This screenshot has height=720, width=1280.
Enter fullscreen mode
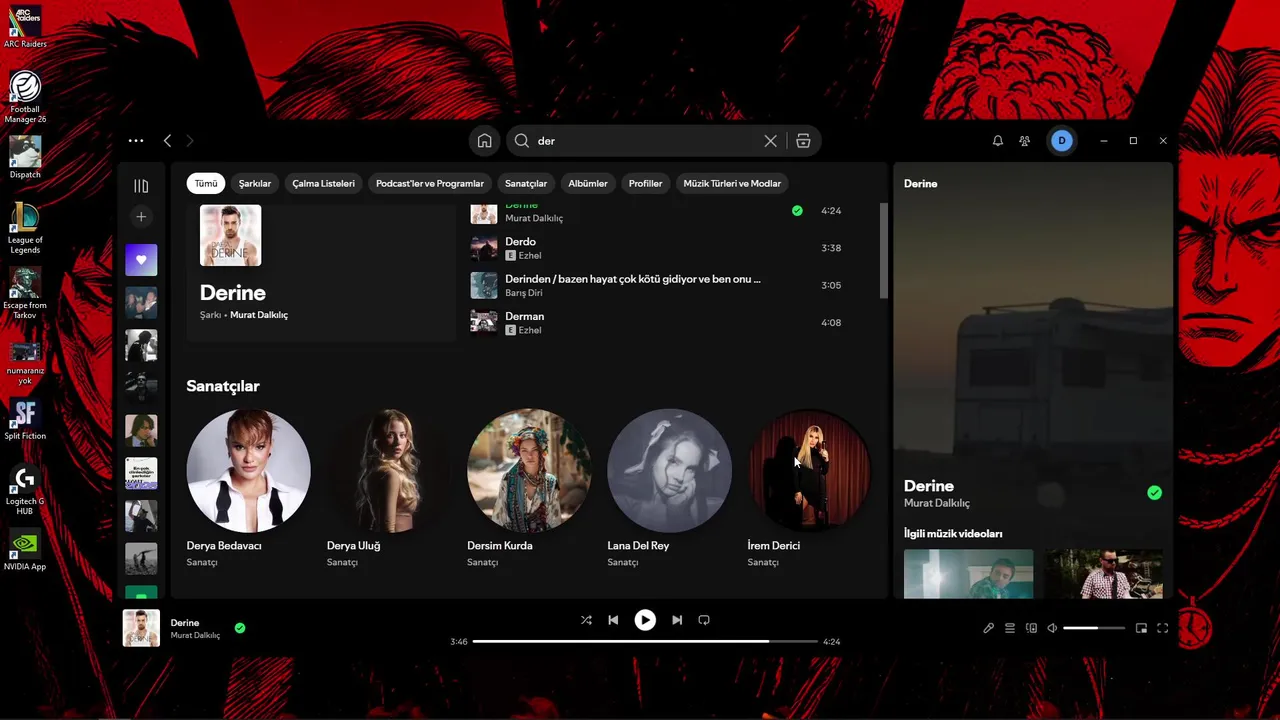tap(1162, 628)
